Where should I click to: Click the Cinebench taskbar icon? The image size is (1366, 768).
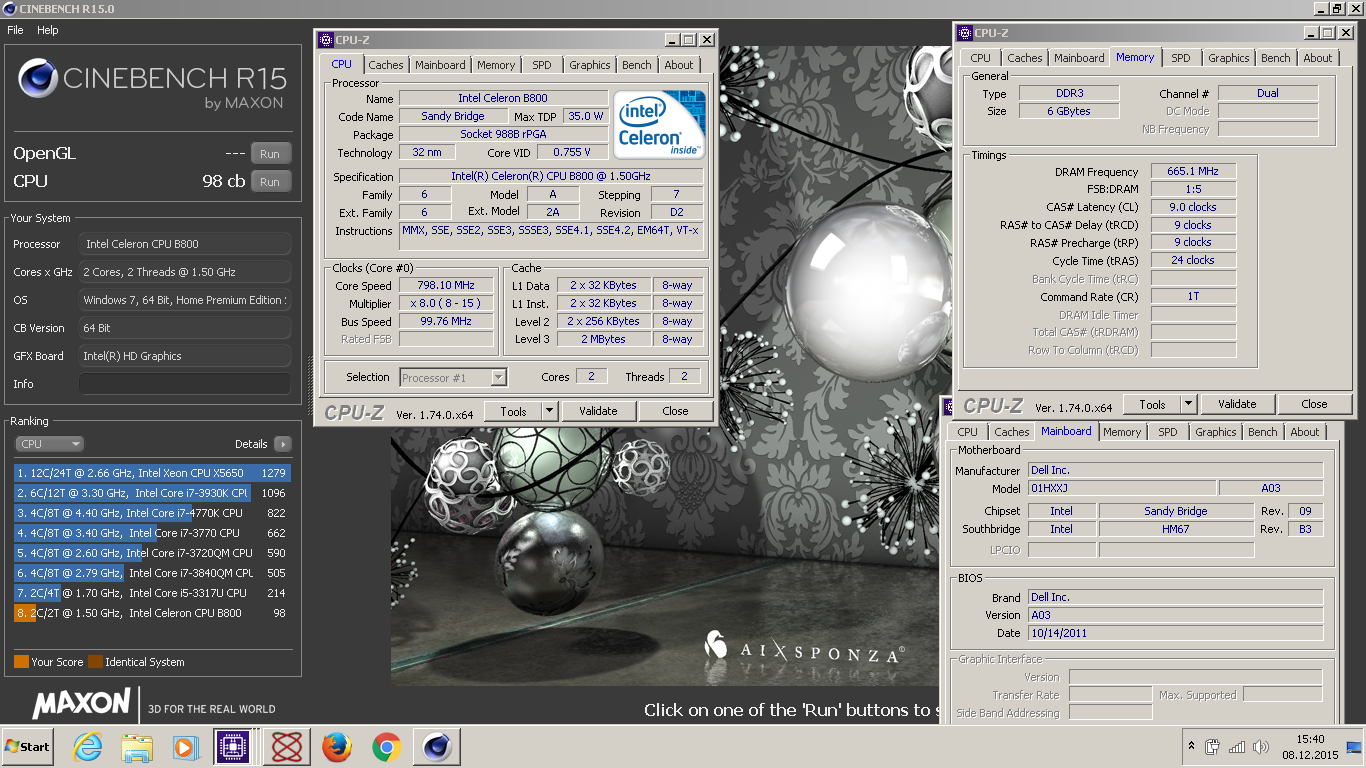[x=436, y=747]
